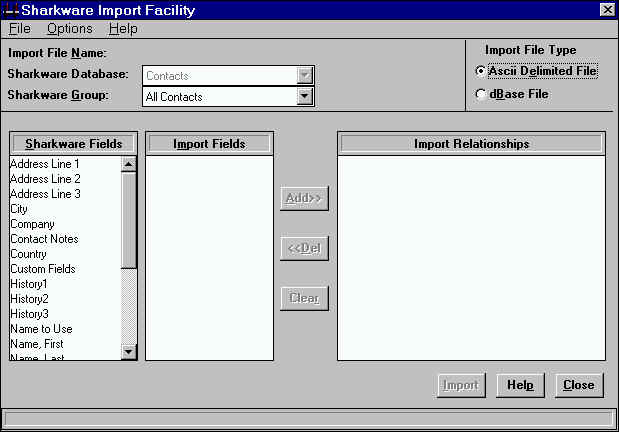Select History2 in the list
The height and width of the screenshot is (432, 619).
pyautogui.click(x=66, y=299)
